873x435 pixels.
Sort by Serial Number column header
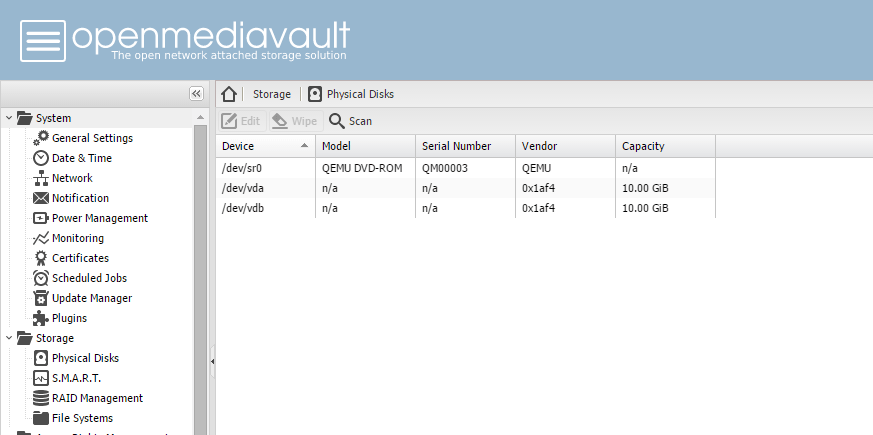[x=465, y=146]
